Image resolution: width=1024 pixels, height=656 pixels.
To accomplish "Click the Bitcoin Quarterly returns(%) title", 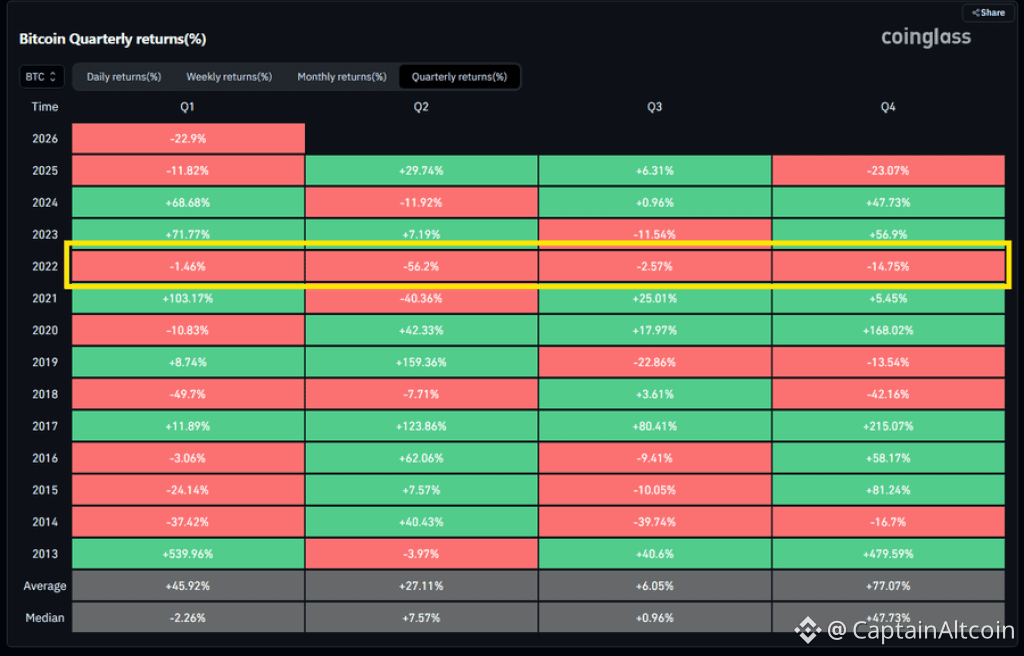I will coord(112,39).
